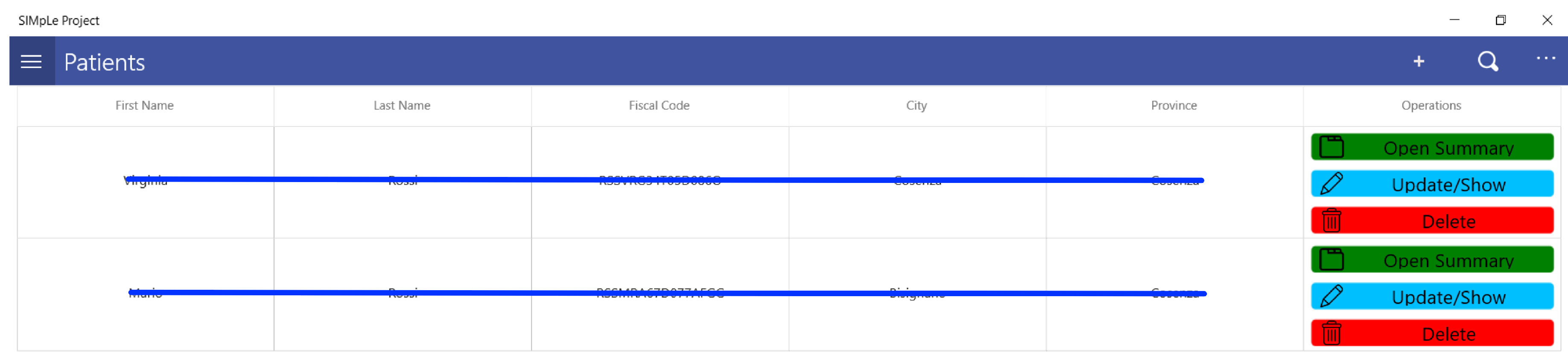The image size is (1568, 362).
Task: Click folder icon in second patient row
Action: (x=1331, y=260)
